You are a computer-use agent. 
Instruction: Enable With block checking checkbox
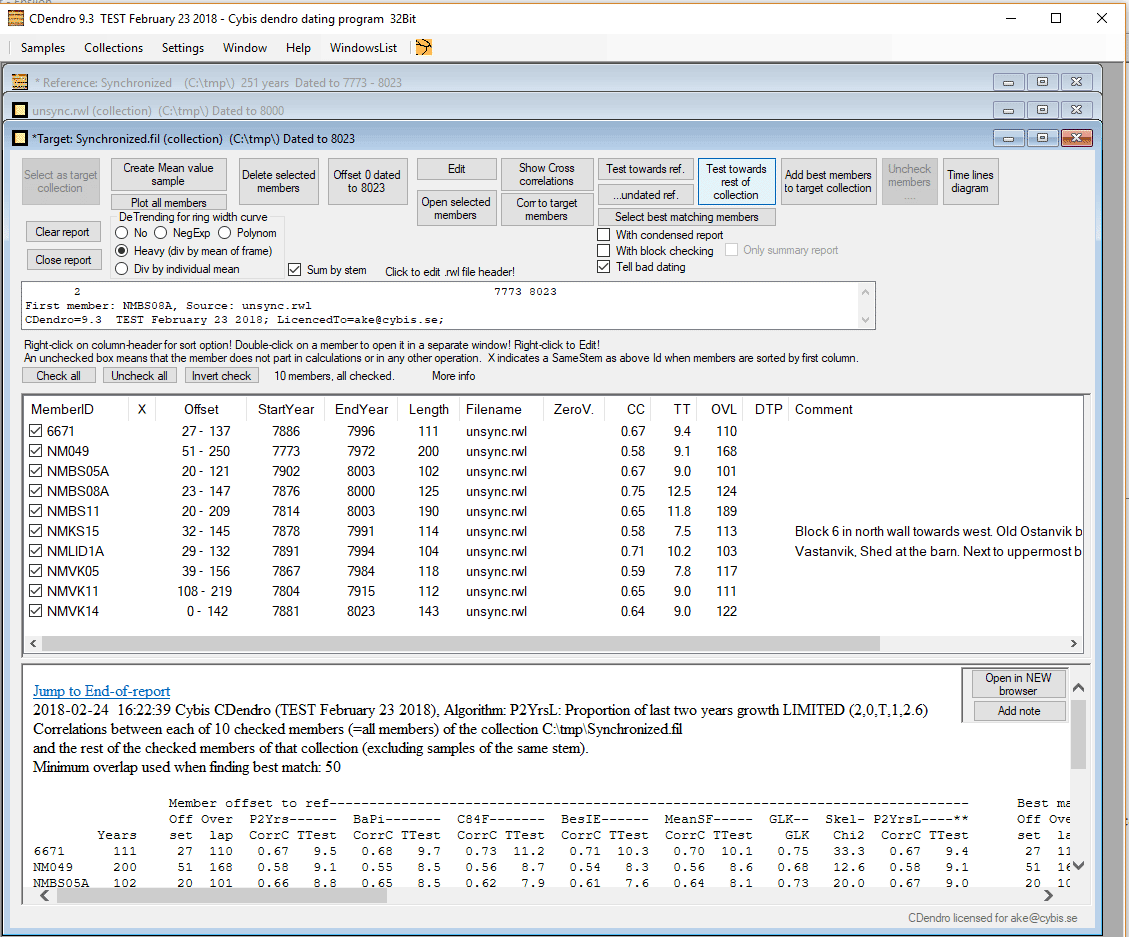coord(604,250)
